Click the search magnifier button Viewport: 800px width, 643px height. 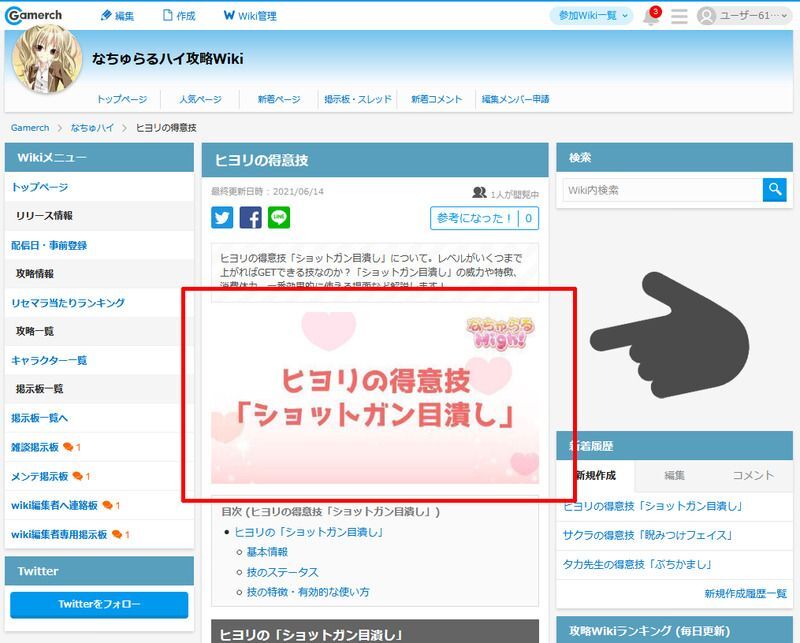click(774, 190)
